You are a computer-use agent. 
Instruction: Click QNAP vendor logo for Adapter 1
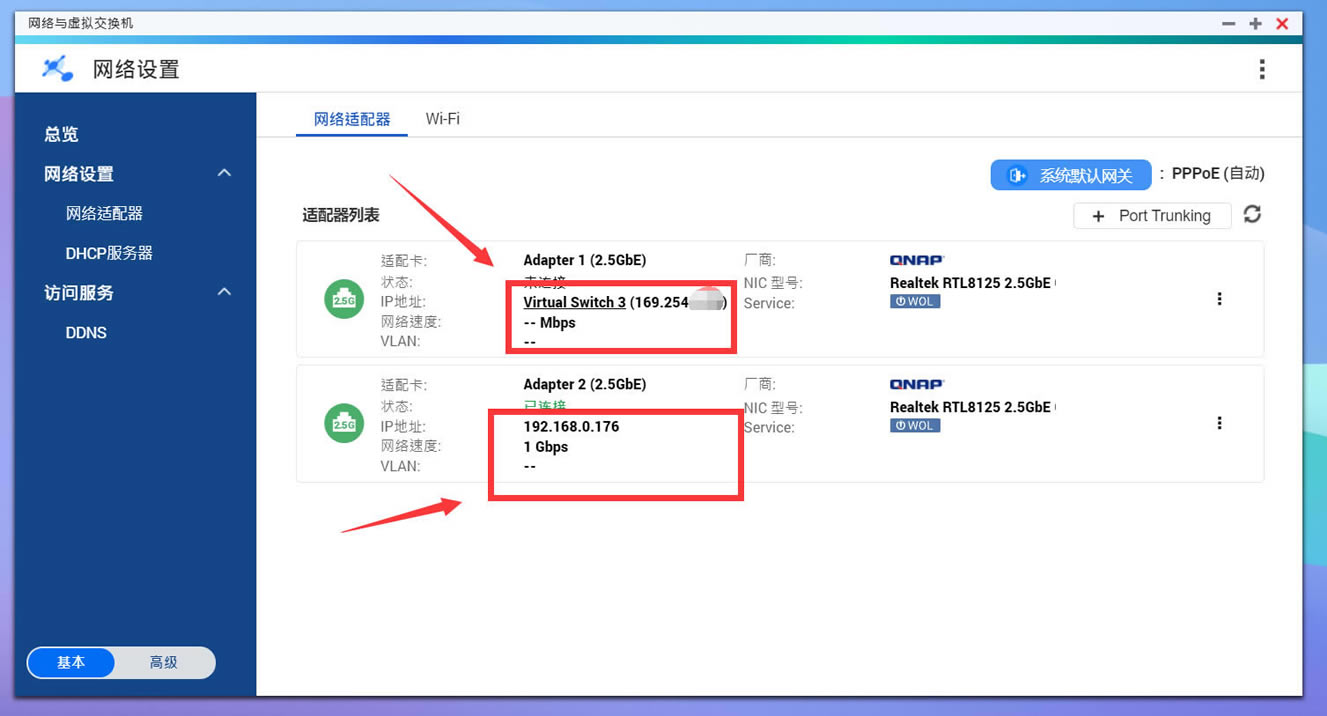pyautogui.click(x=917, y=260)
